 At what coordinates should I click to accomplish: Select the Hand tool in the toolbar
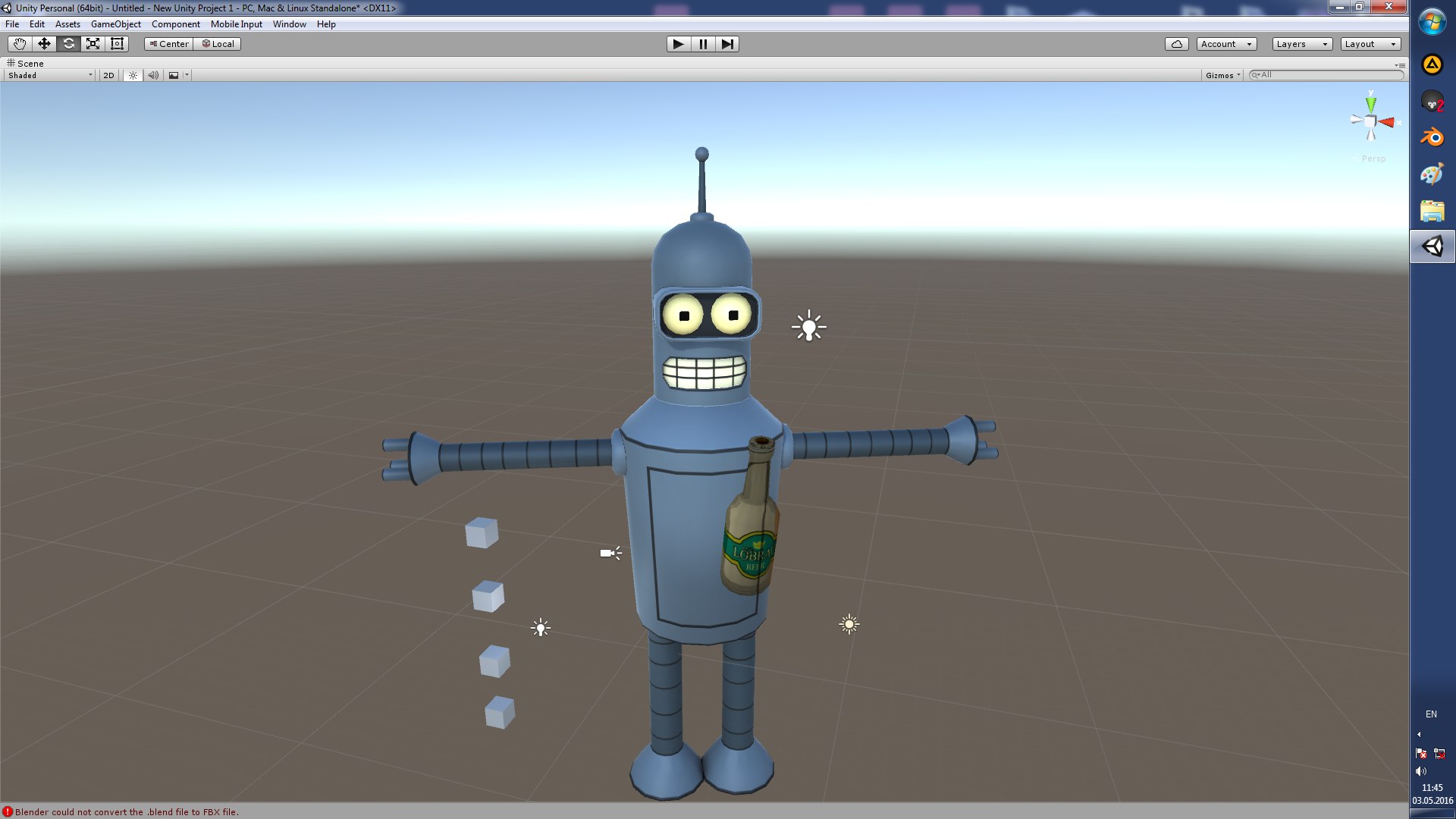point(20,44)
